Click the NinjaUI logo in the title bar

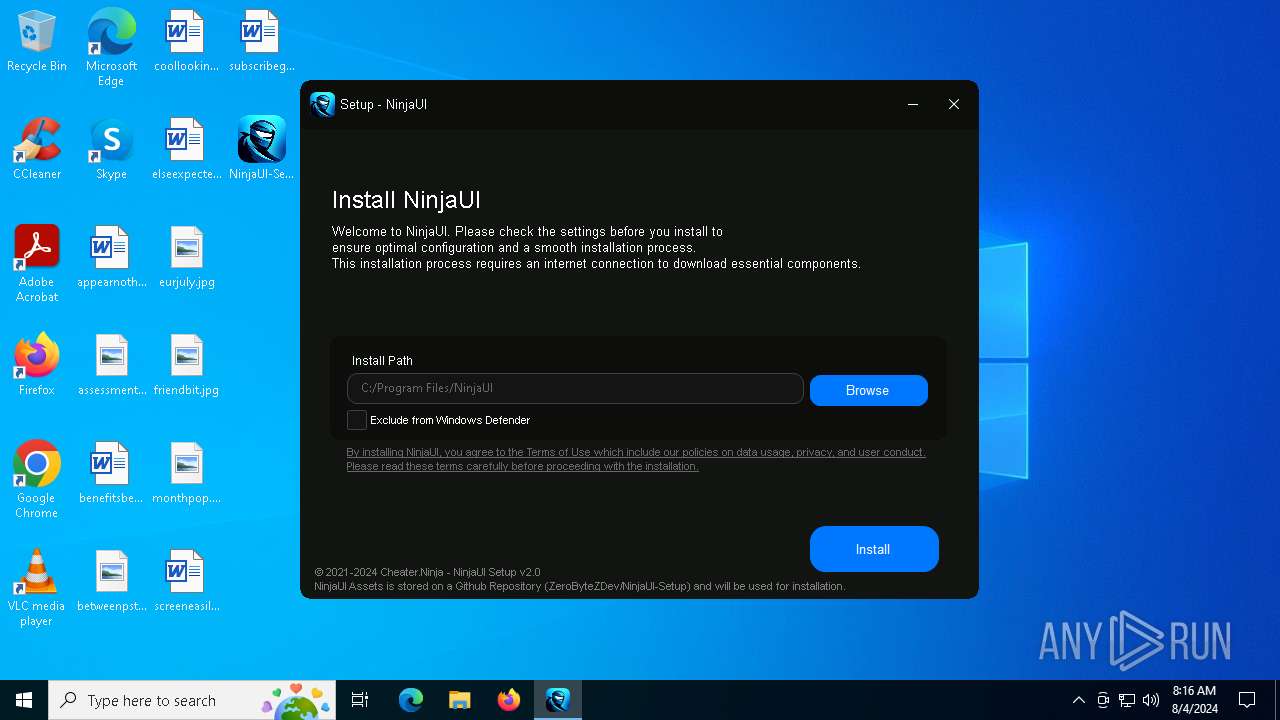click(322, 104)
